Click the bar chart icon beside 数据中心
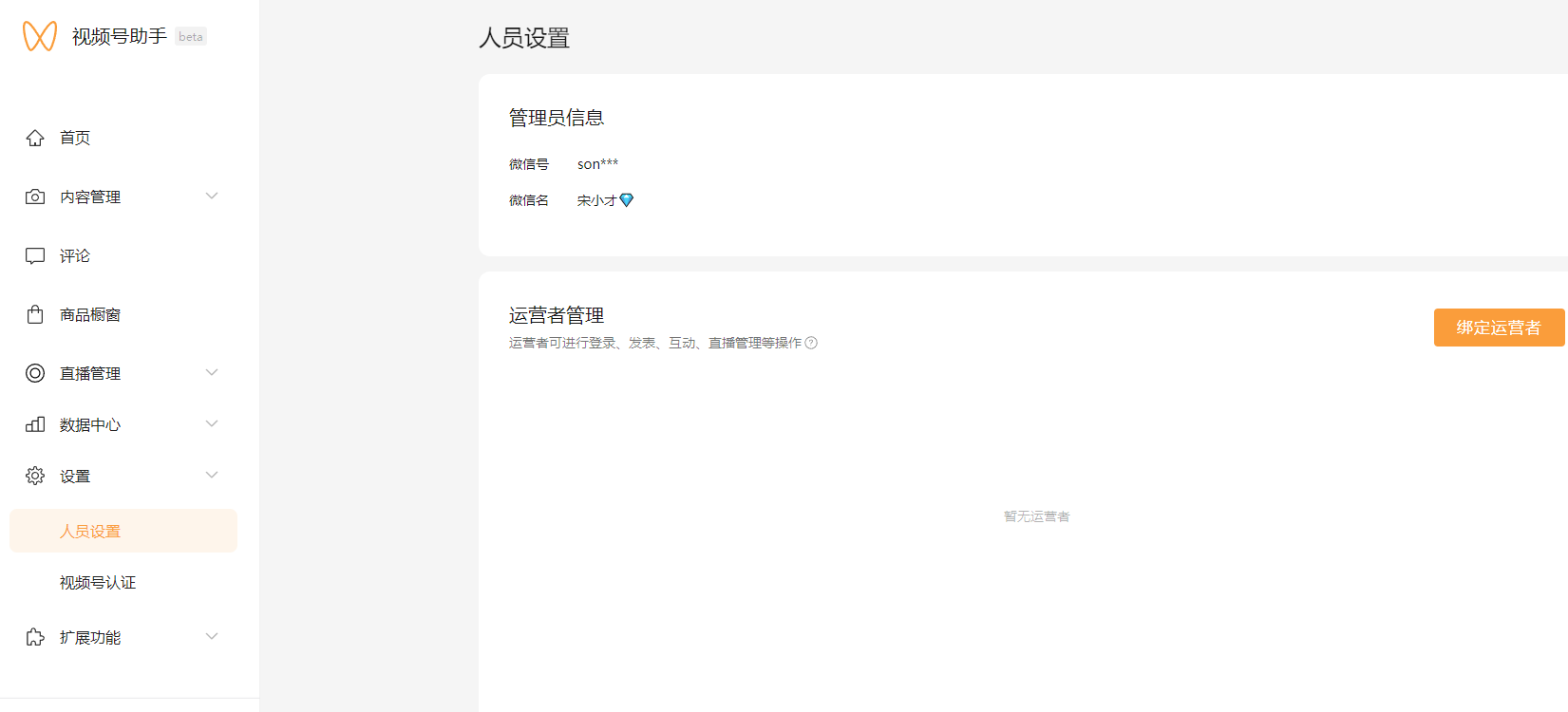Image resolution: width=1568 pixels, height=712 pixels. (x=35, y=424)
